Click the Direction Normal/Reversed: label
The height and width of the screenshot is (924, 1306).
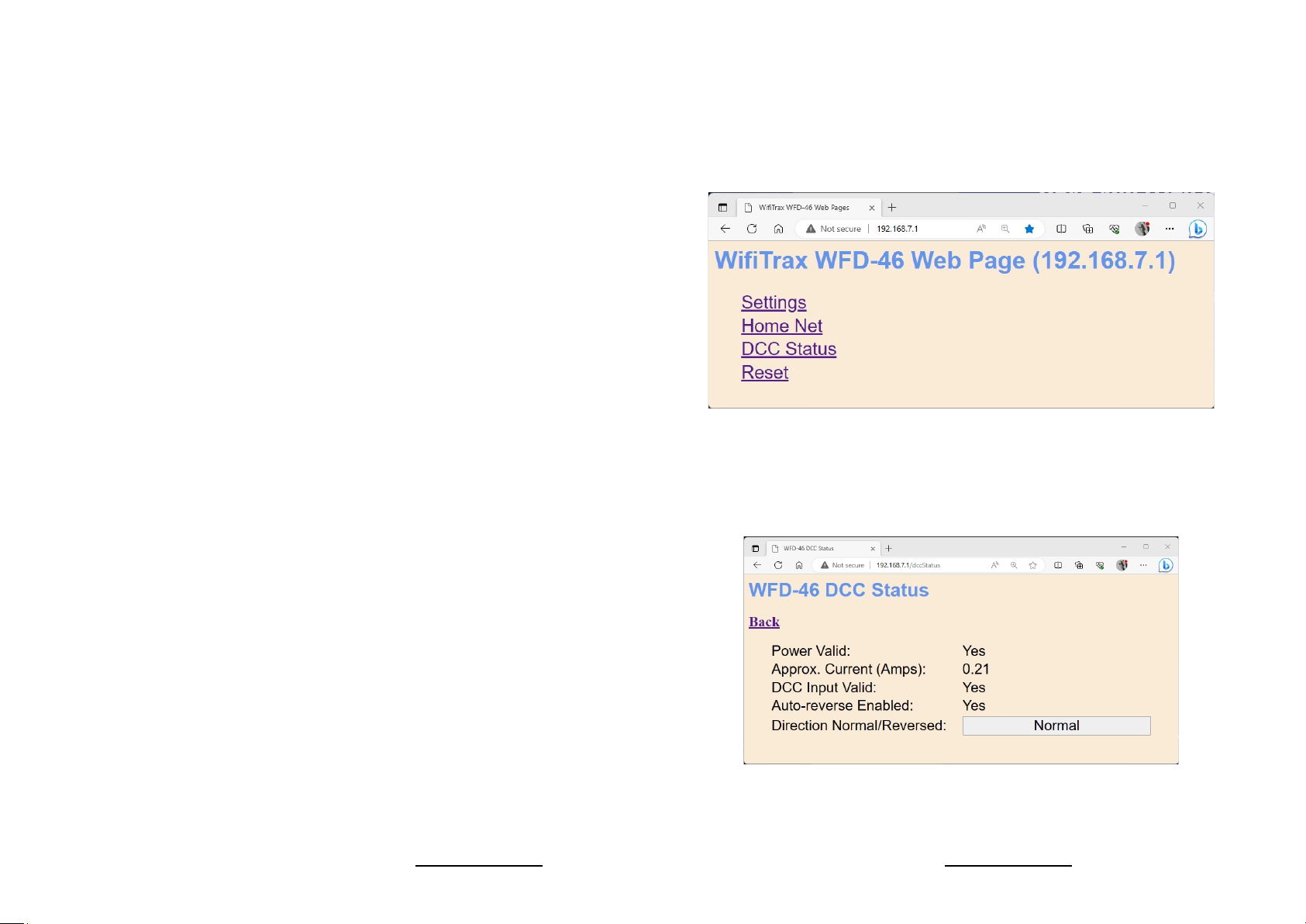(x=859, y=726)
